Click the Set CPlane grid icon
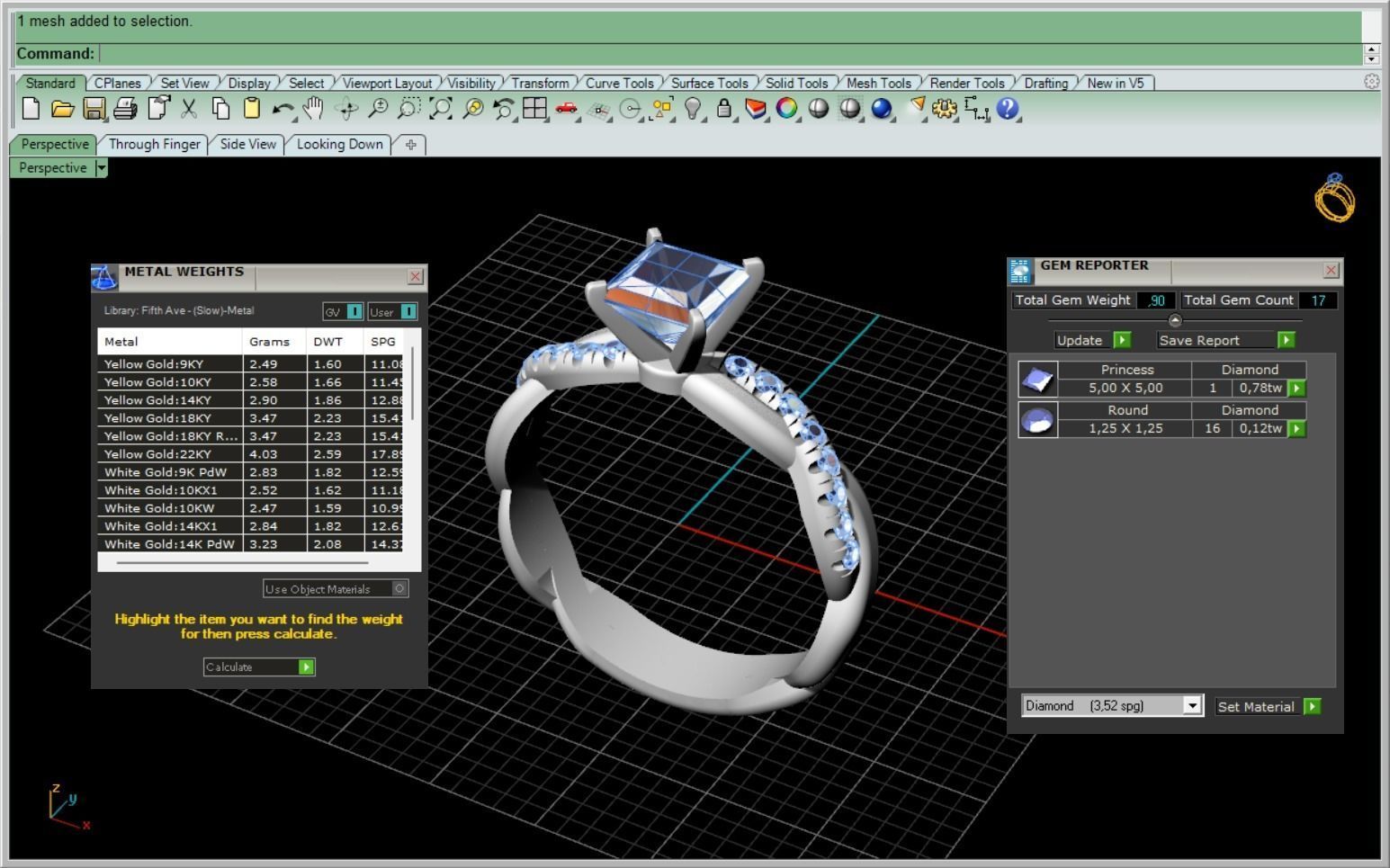Image resolution: width=1390 pixels, height=868 pixels. 597,110
